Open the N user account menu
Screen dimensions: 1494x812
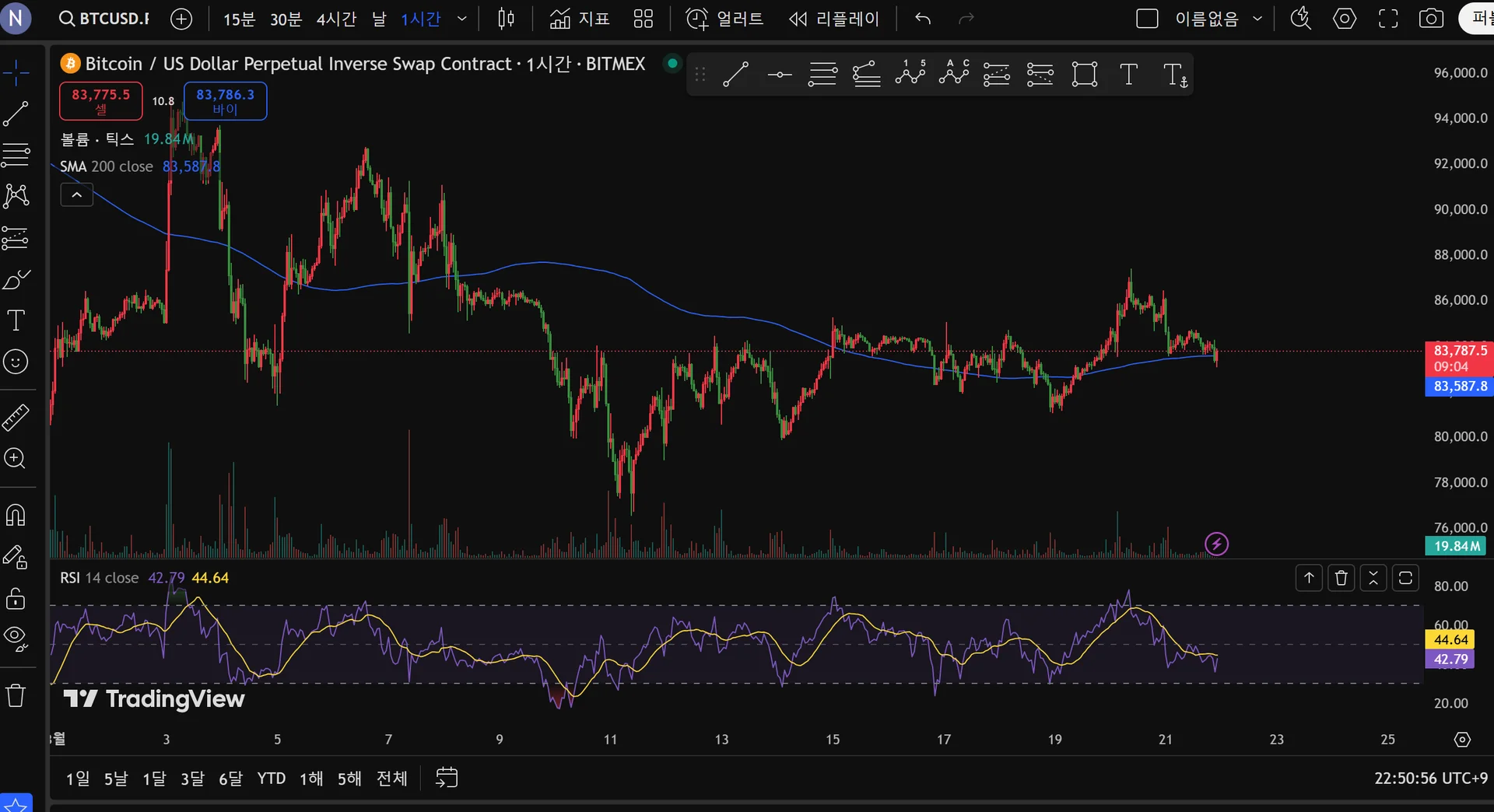point(16,19)
